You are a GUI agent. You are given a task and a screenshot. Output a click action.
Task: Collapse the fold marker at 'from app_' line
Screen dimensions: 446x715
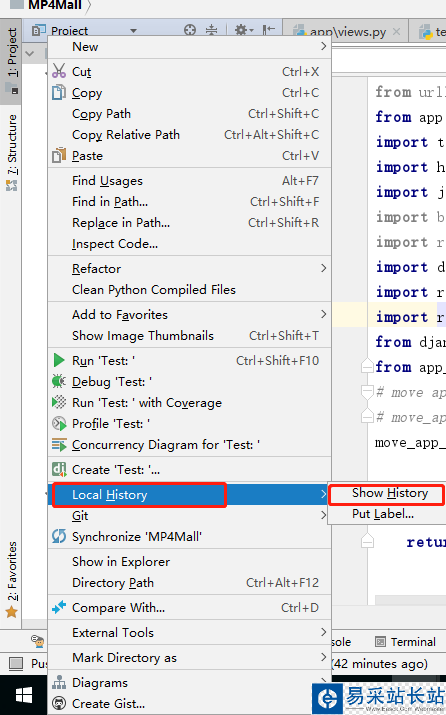point(368,366)
